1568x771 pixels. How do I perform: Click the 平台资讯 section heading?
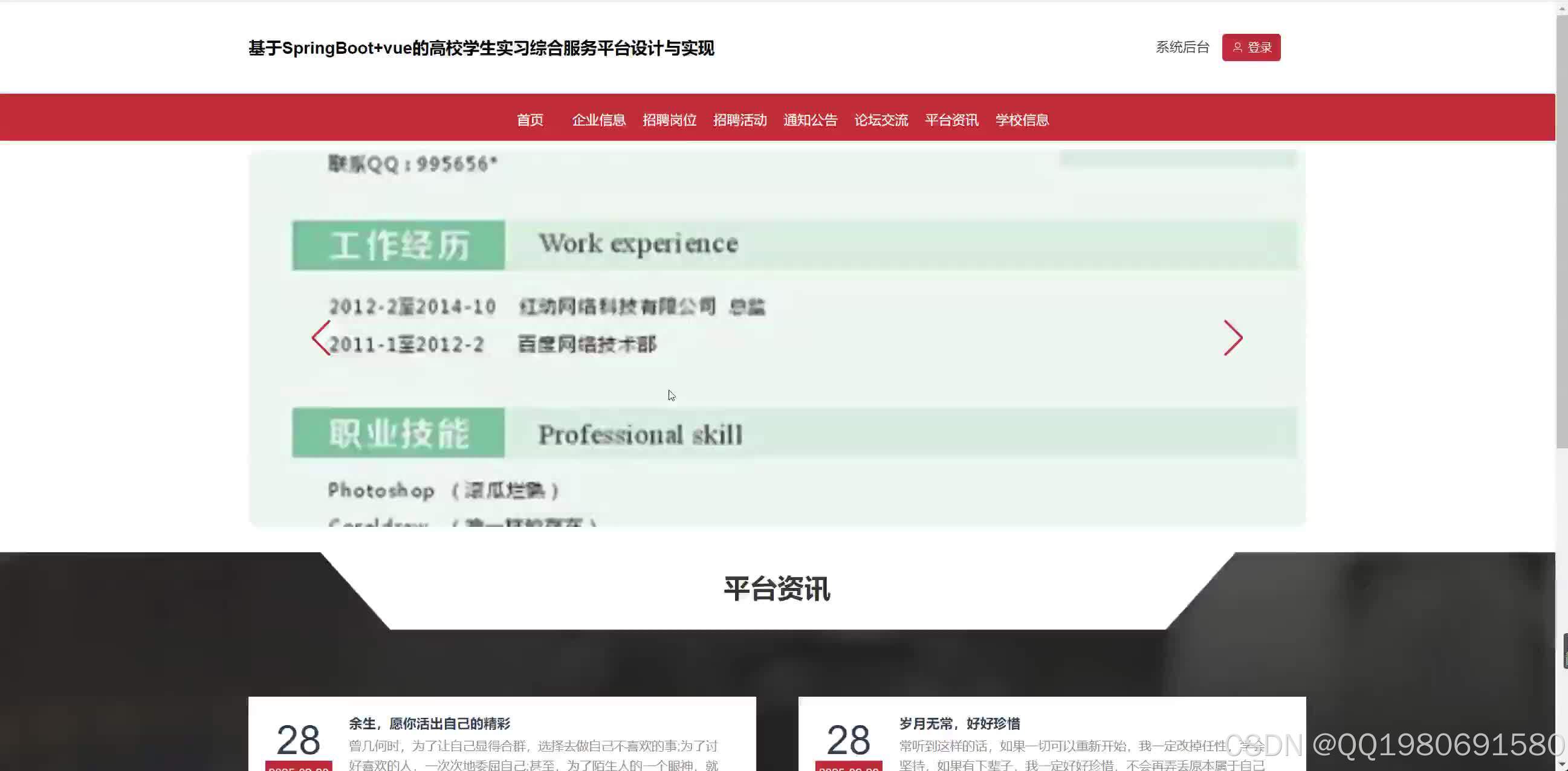[x=777, y=589]
